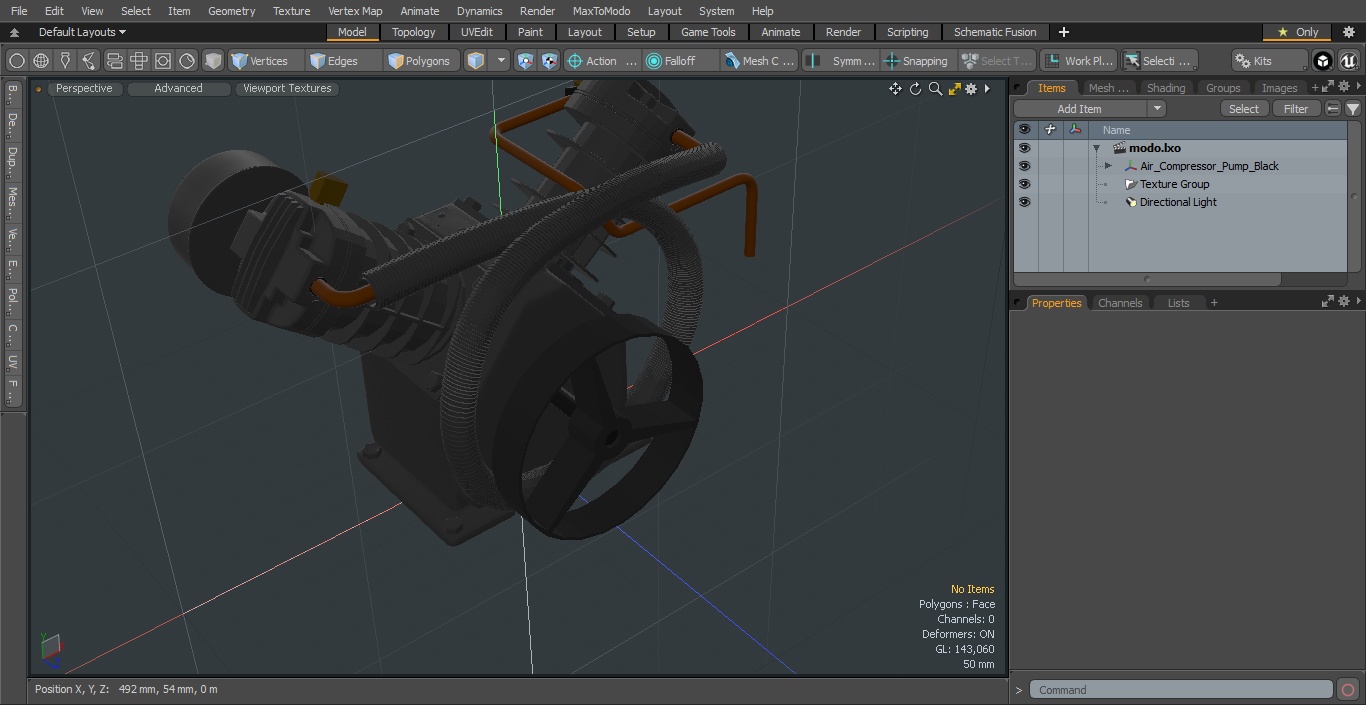Screen dimensions: 1366x705
Task: Click the viewport rotate icon
Action: point(915,89)
